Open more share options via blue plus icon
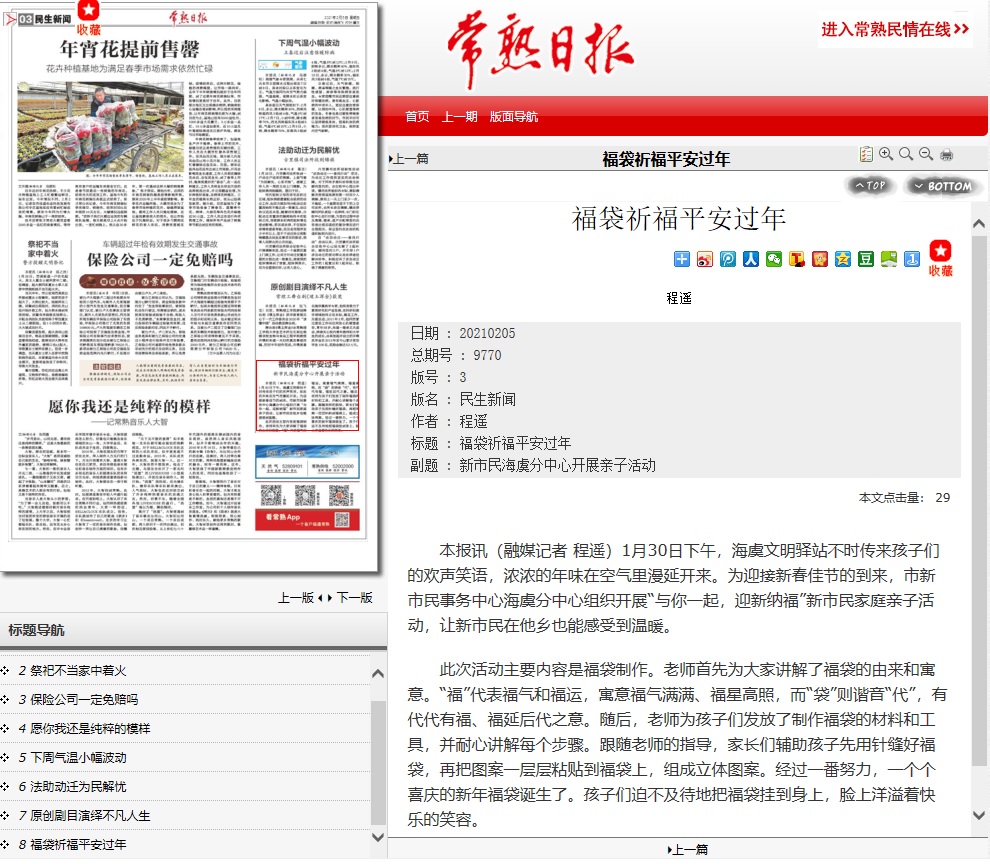 [x=682, y=259]
